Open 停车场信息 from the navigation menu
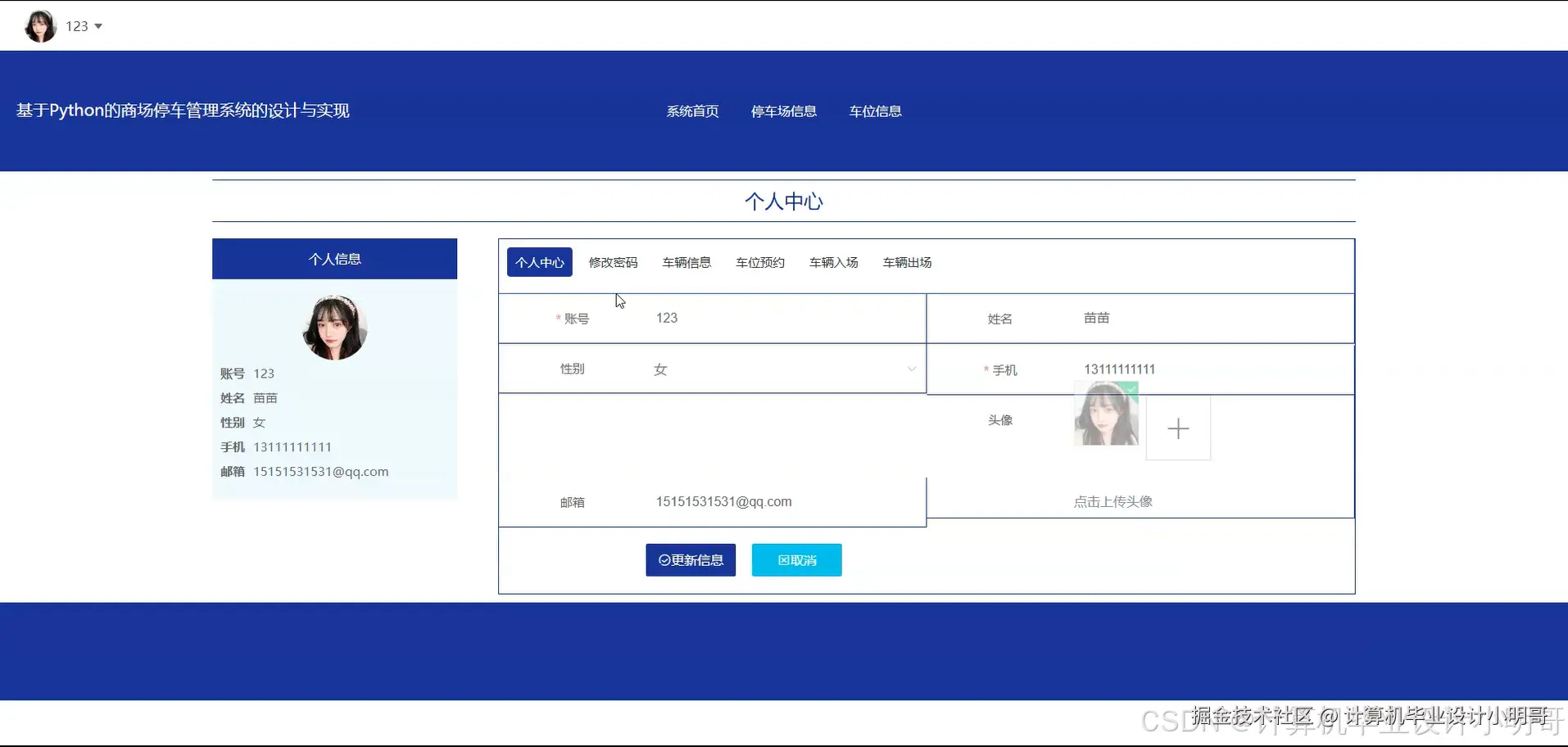The width and height of the screenshot is (1568, 747). tap(783, 111)
